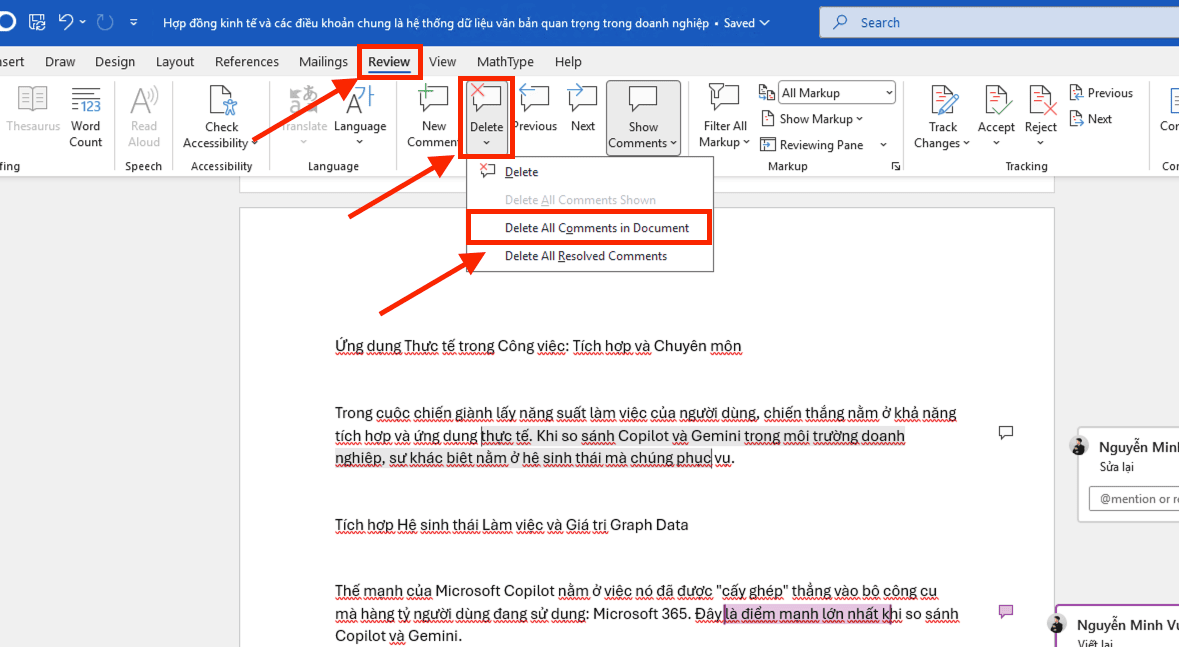Open the Word app icon in title bar
Screen dimensions: 1179x647
pos(6,22)
